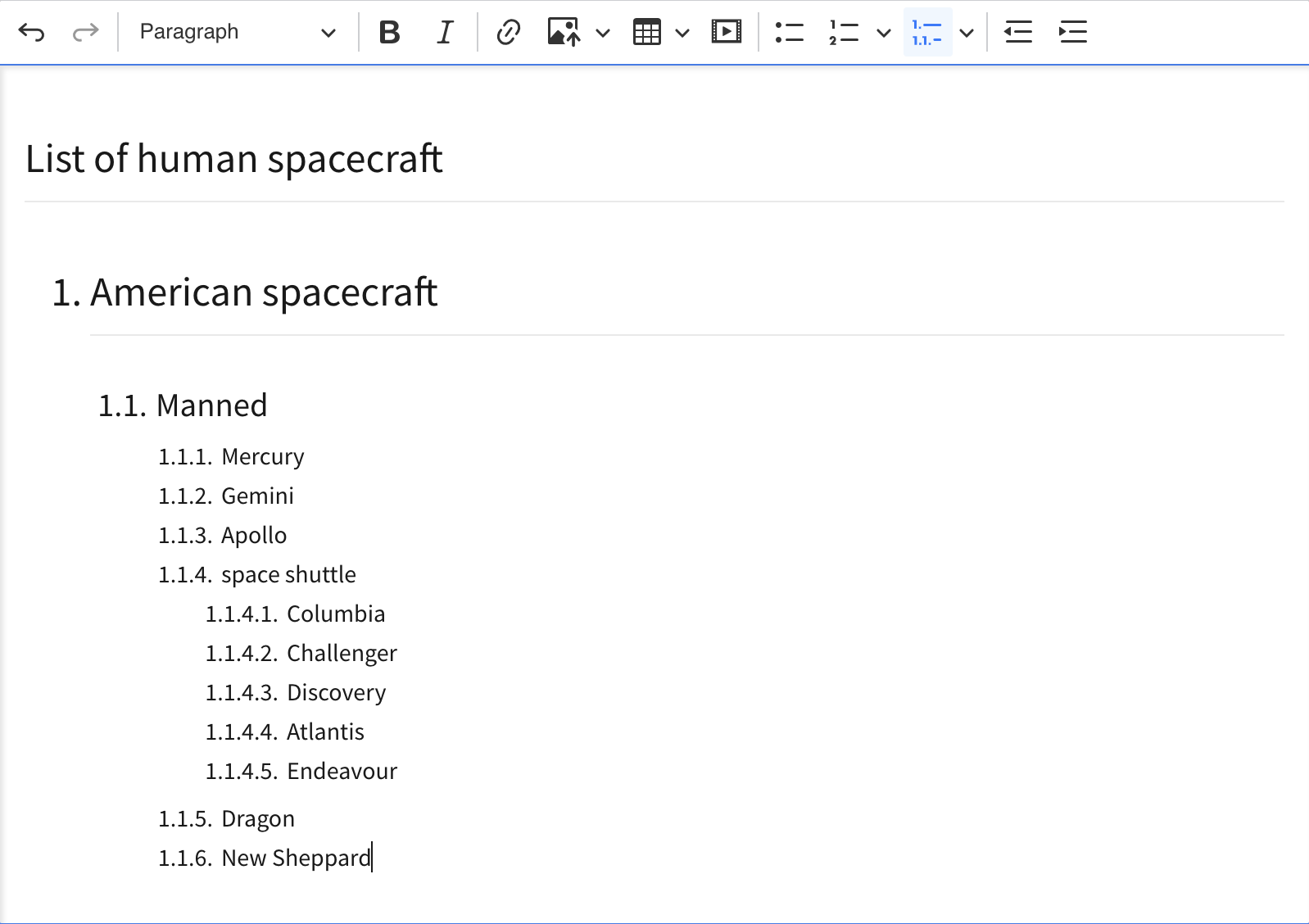Click the 'Mercury' list item

(263, 457)
